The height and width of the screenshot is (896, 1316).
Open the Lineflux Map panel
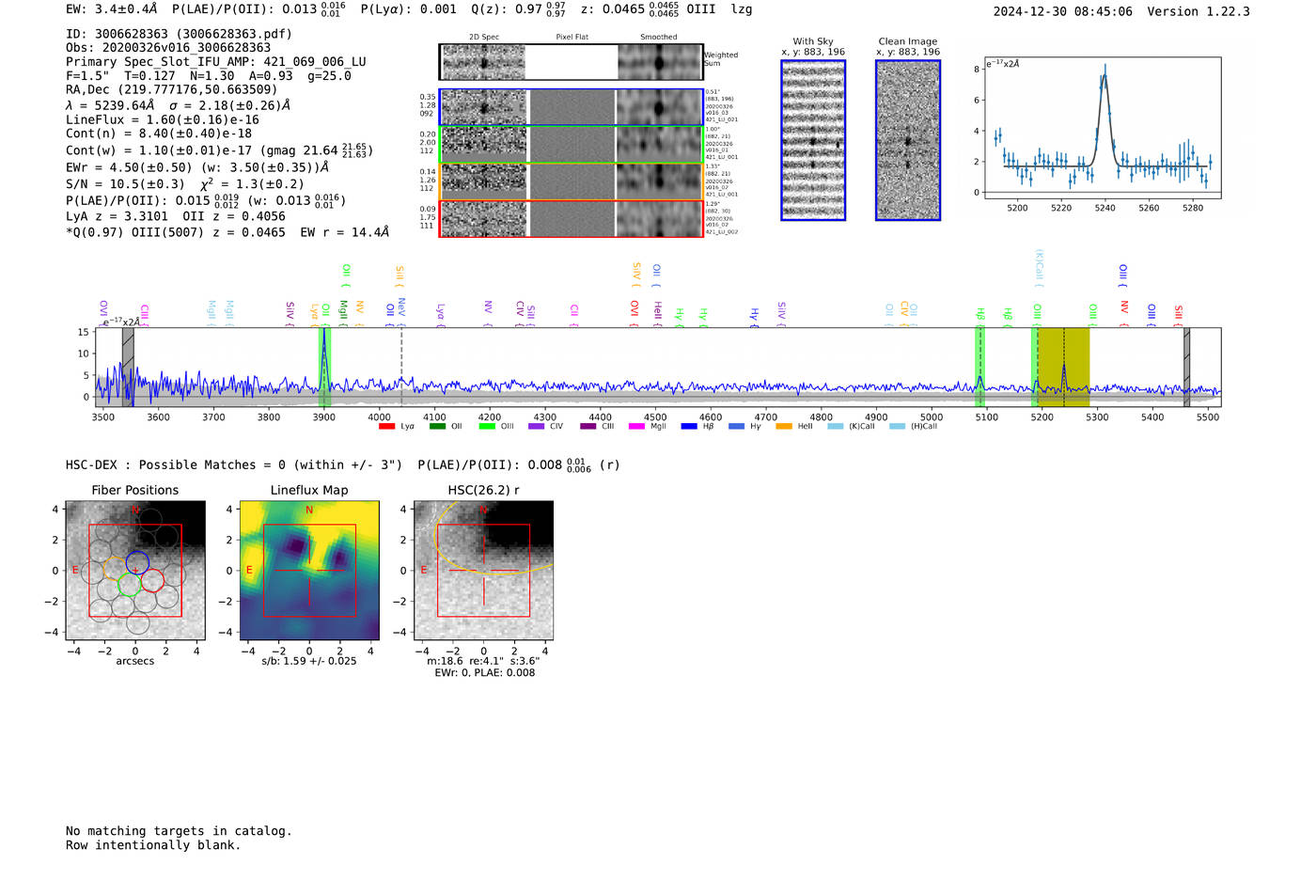[x=309, y=571]
